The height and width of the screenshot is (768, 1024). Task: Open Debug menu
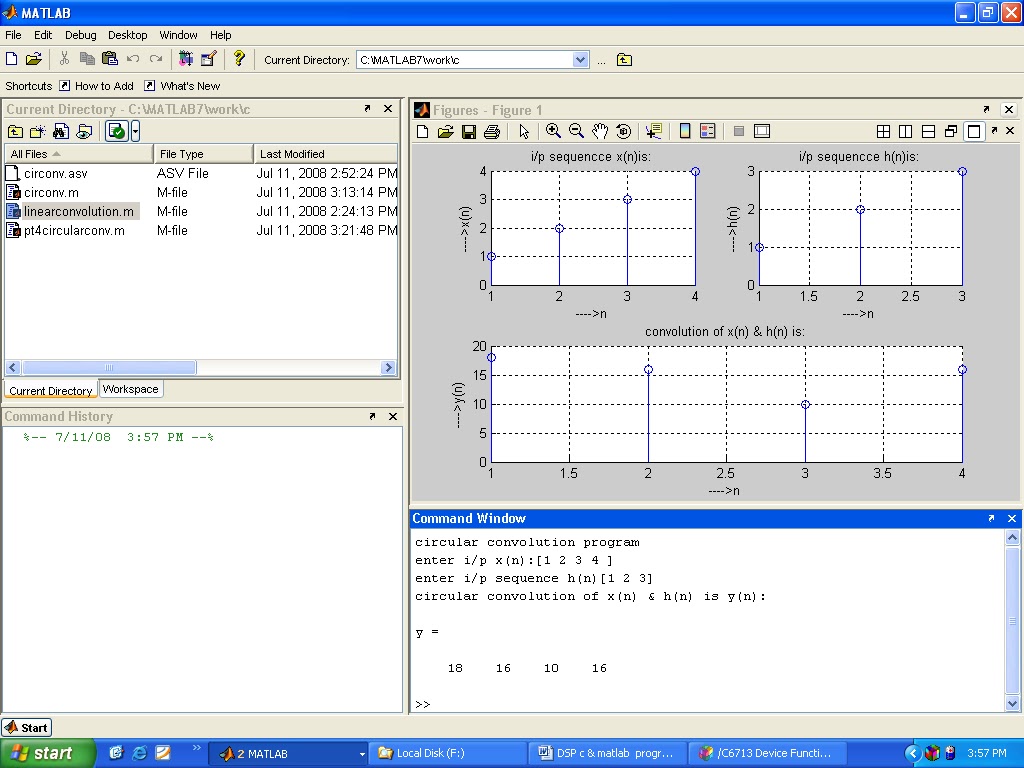point(80,35)
